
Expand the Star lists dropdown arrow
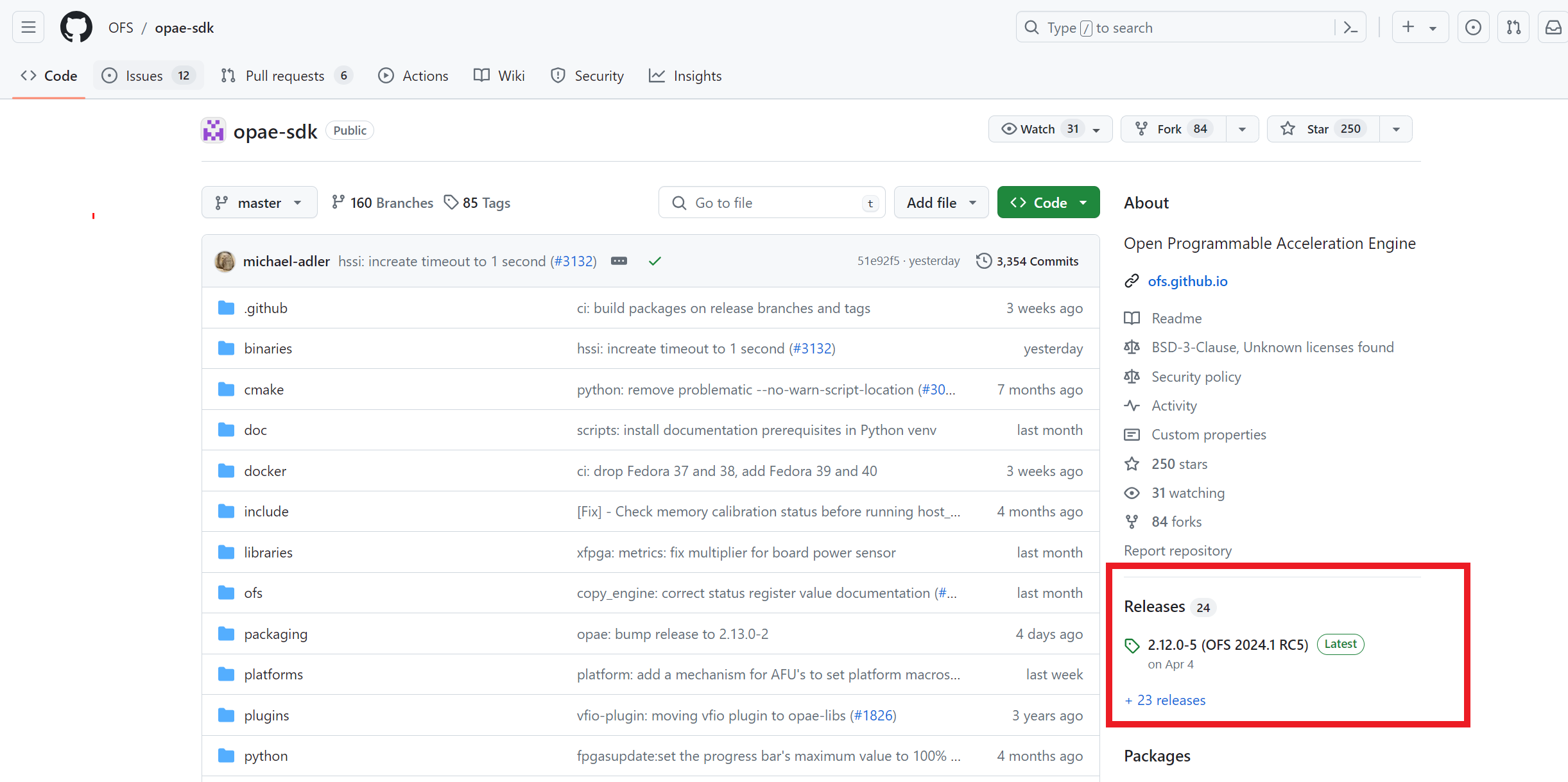pyautogui.click(x=1395, y=129)
